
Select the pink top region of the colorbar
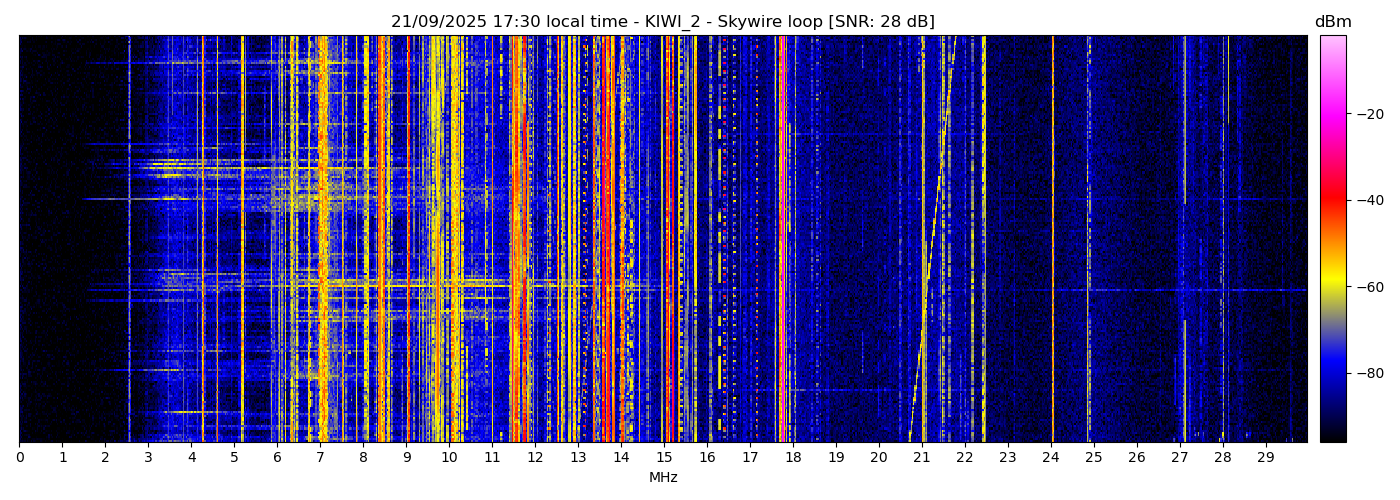tap(1332, 60)
